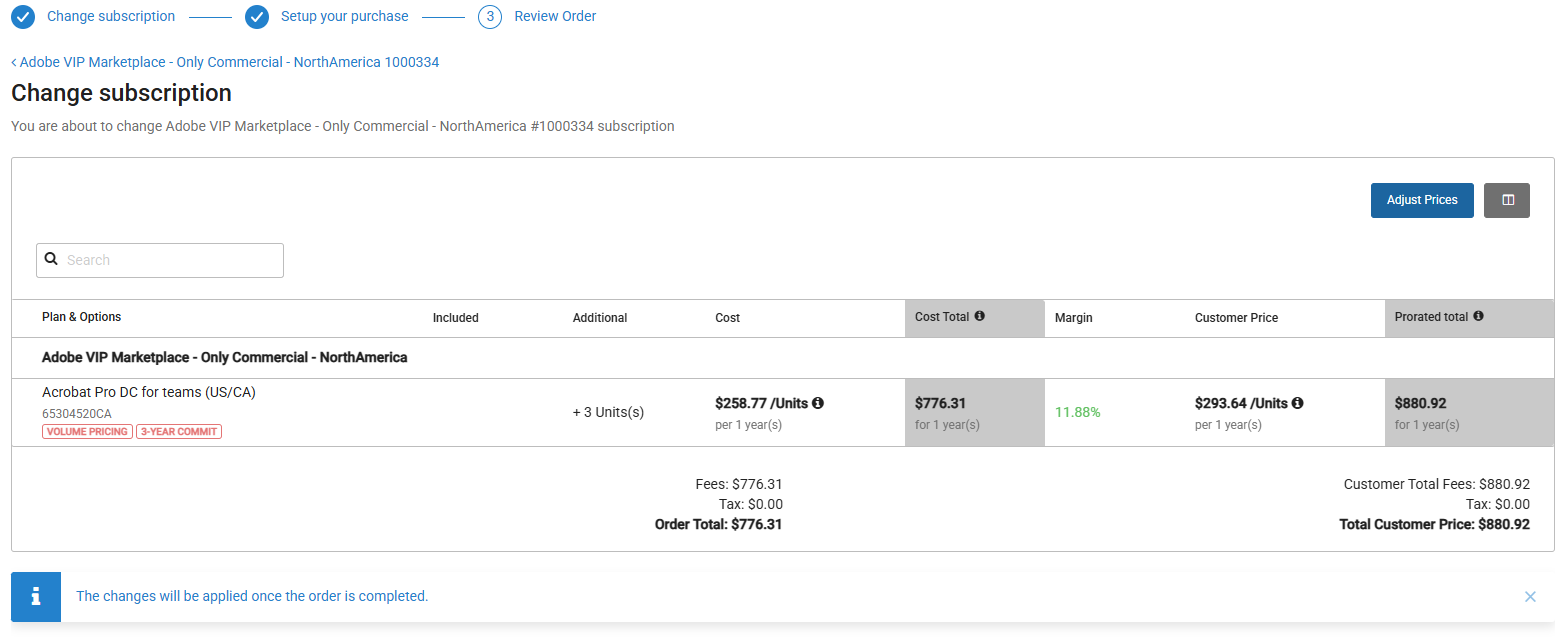Open the Setup your purchase step
Viewport: 1568px width, 640px height.
click(344, 16)
